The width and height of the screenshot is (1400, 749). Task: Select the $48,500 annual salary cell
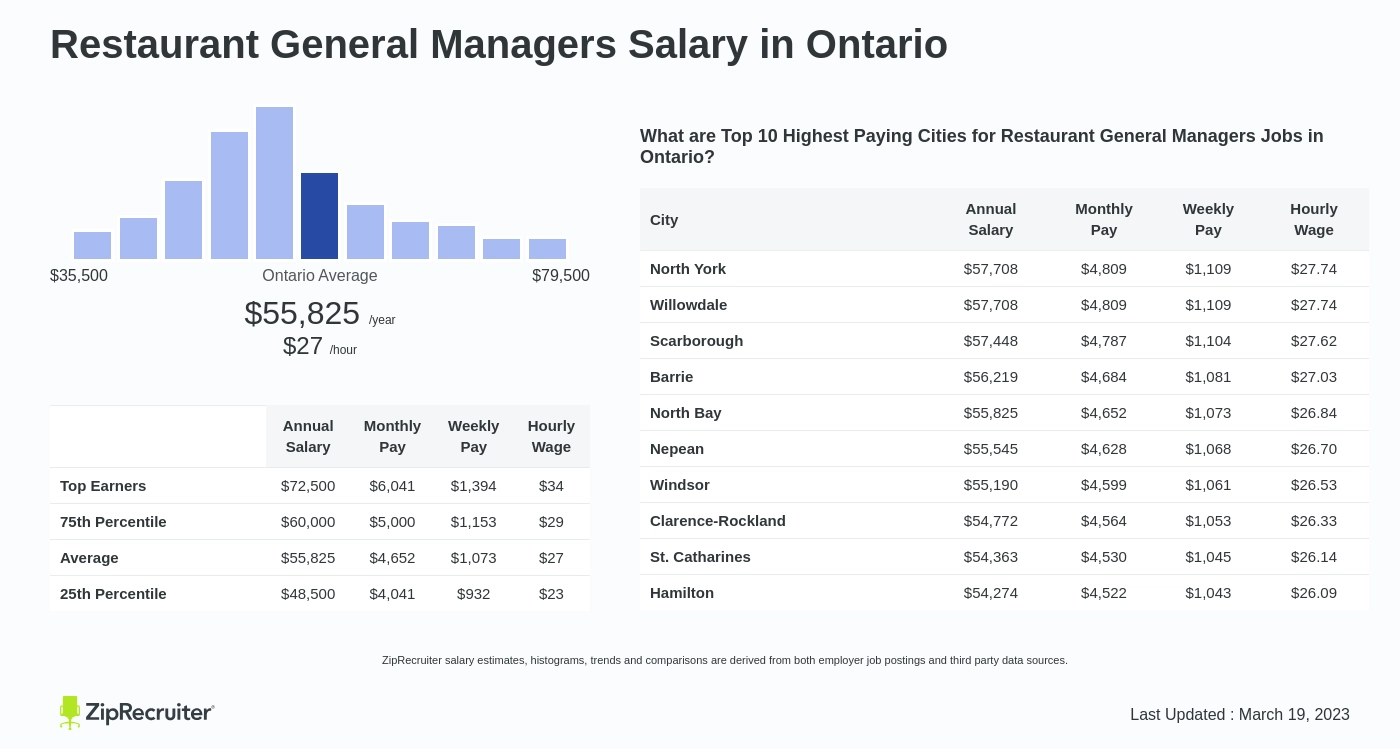[x=308, y=594]
